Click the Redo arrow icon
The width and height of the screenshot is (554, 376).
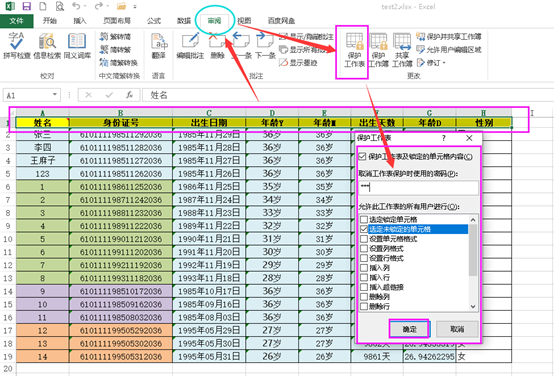(99, 6)
